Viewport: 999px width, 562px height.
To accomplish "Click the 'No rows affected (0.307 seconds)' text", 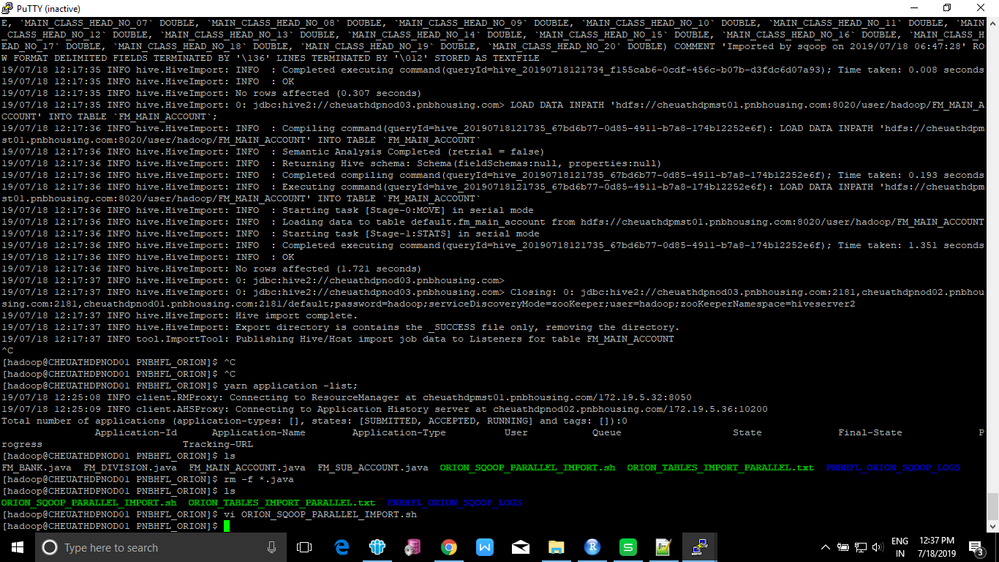I will [x=328, y=93].
